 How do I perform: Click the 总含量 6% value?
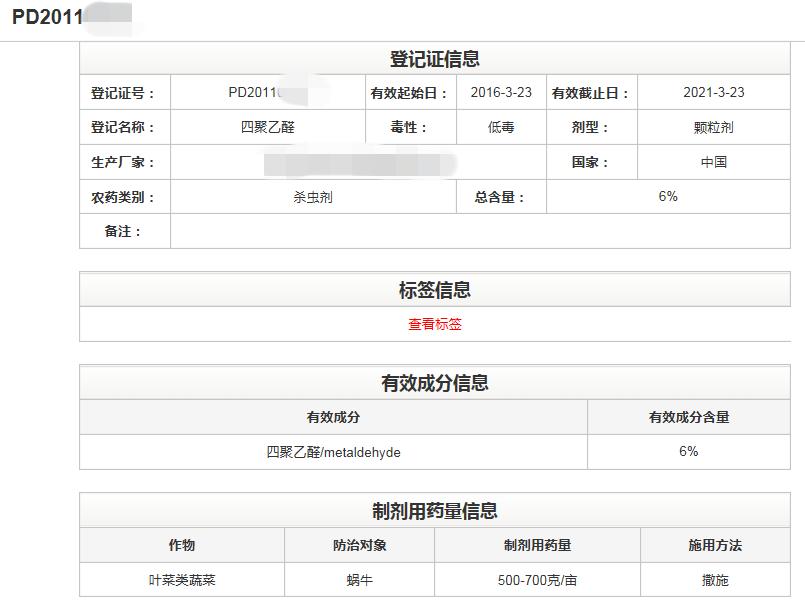click(666, 197)
